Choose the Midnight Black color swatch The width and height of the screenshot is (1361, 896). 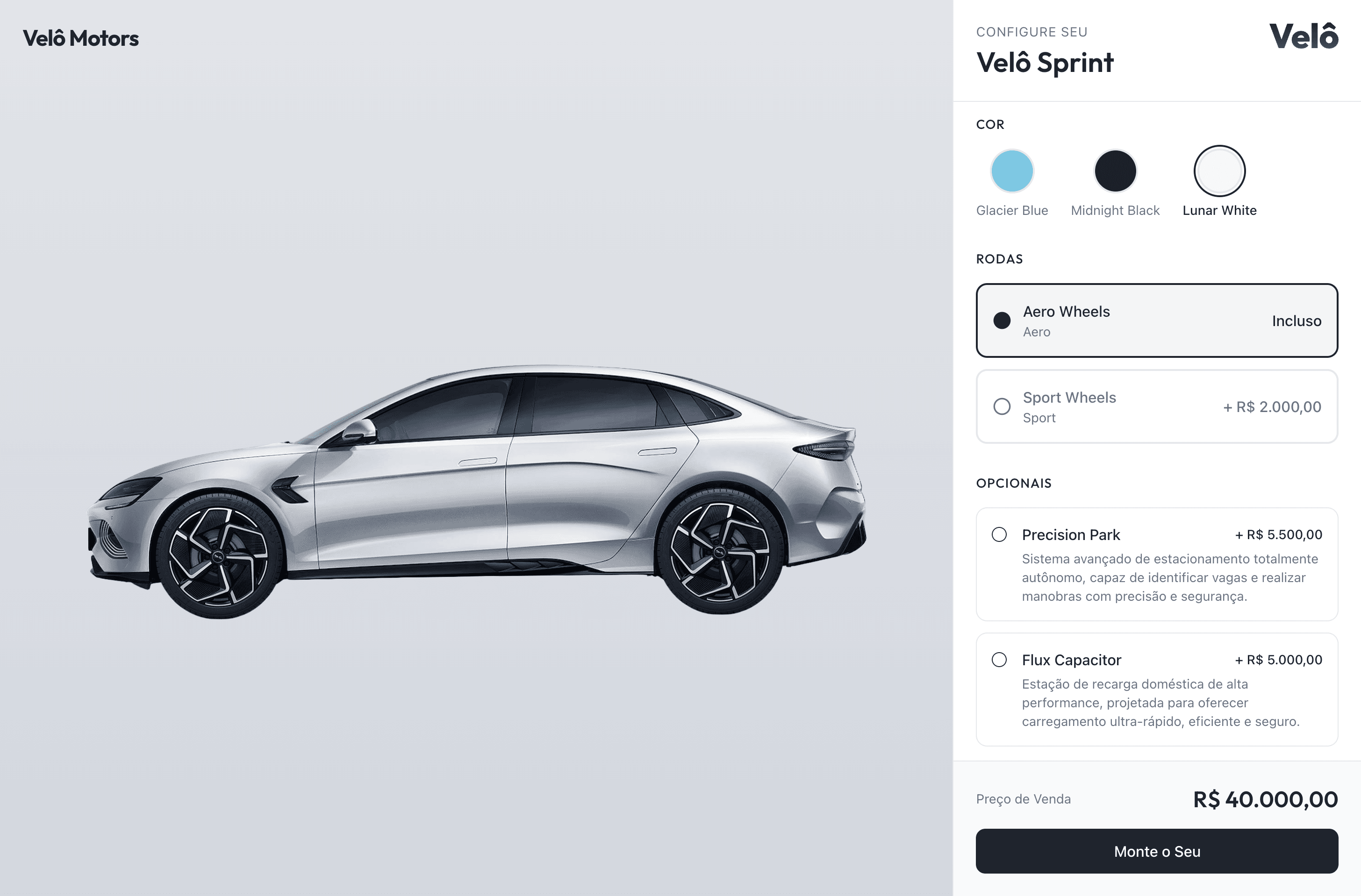pos(1115,171)
